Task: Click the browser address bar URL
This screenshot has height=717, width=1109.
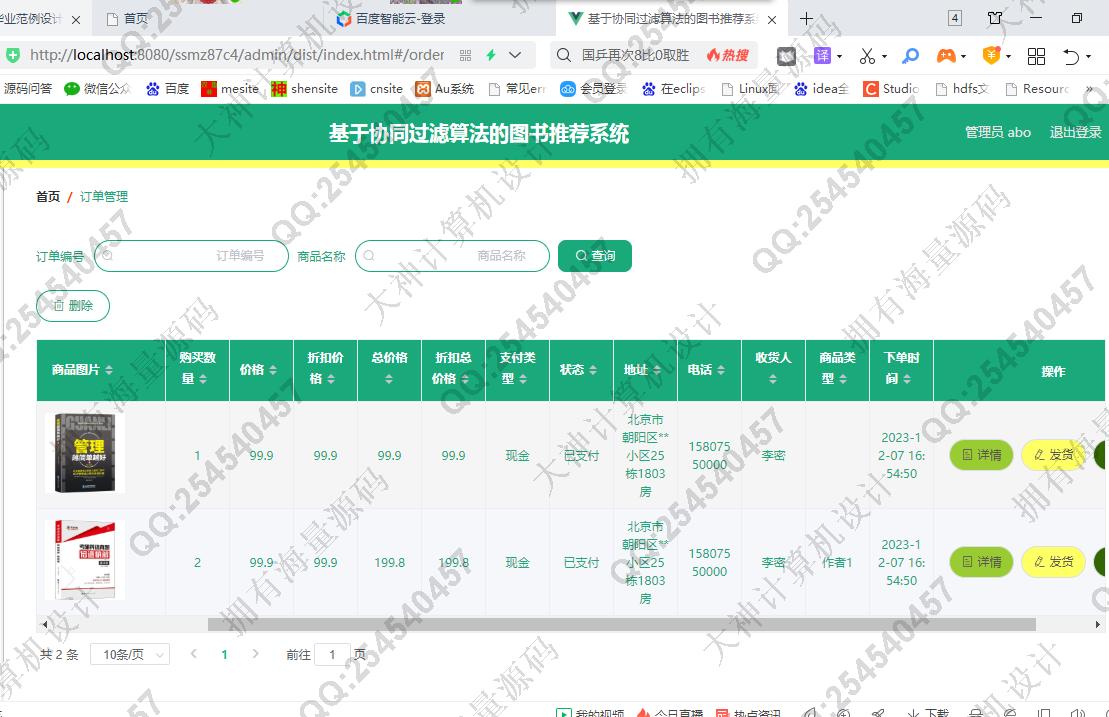Action: 237,55
